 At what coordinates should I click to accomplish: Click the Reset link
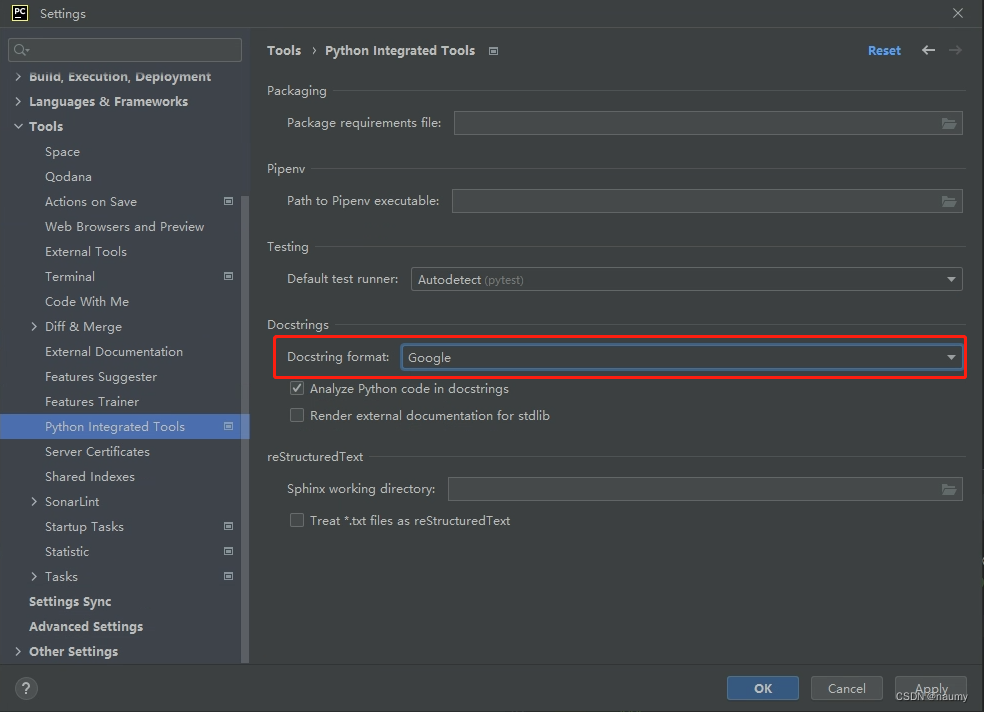click(x=884, y=51)
